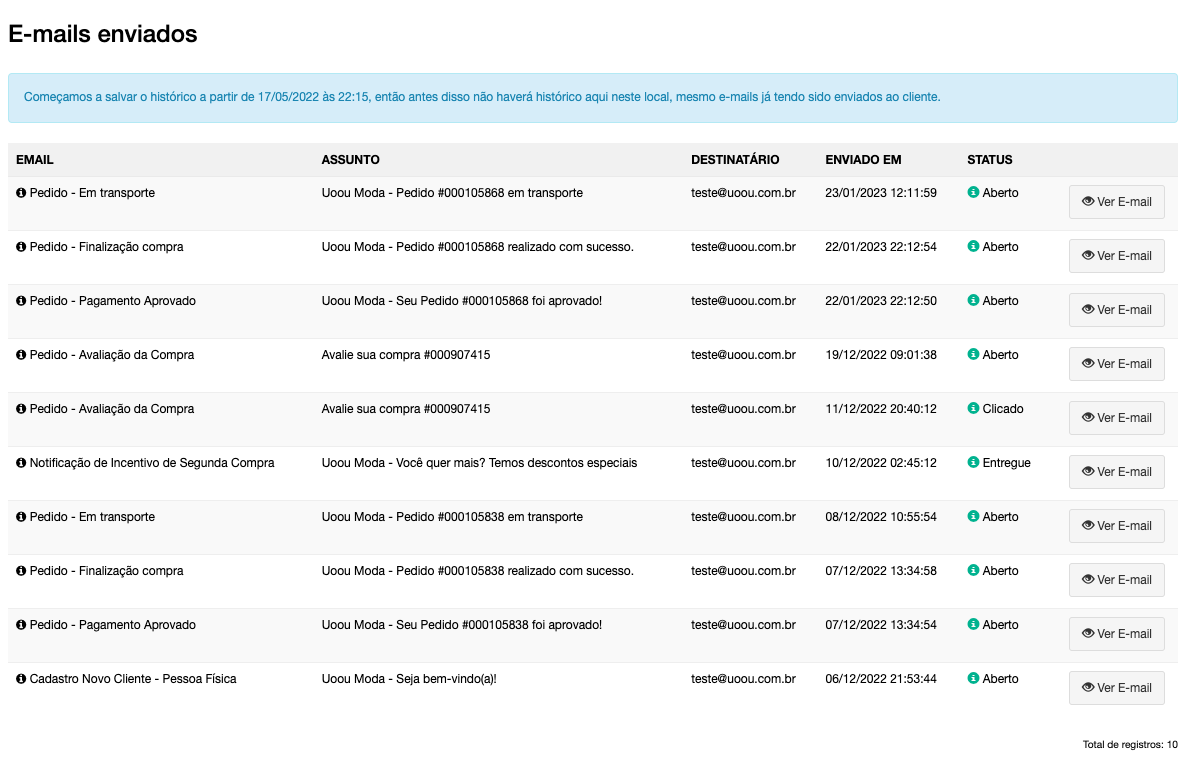
Task: Click green status icon next to Clicado
Action: [973, 408]
